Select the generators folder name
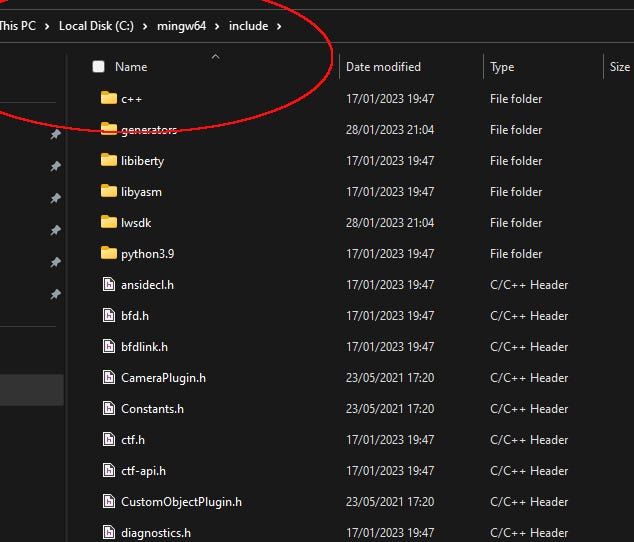 pos(149,129)
